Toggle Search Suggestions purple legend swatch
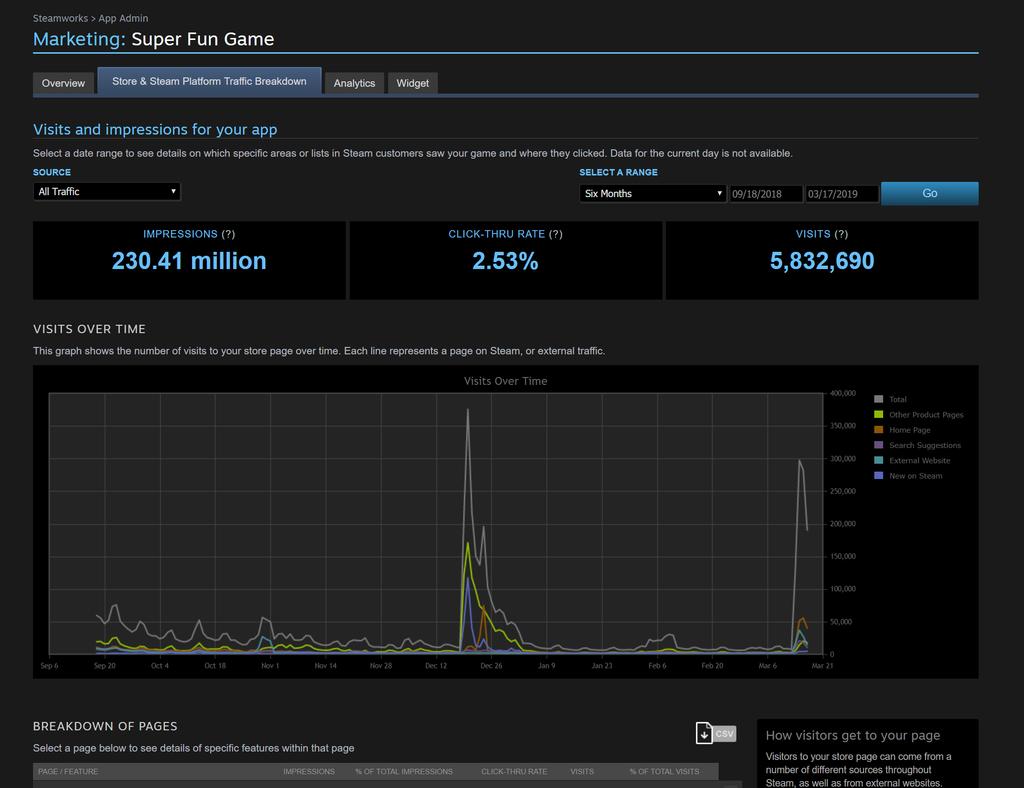Image resolution: width=1024 pixels, height=788 pixels. (878, 445)
